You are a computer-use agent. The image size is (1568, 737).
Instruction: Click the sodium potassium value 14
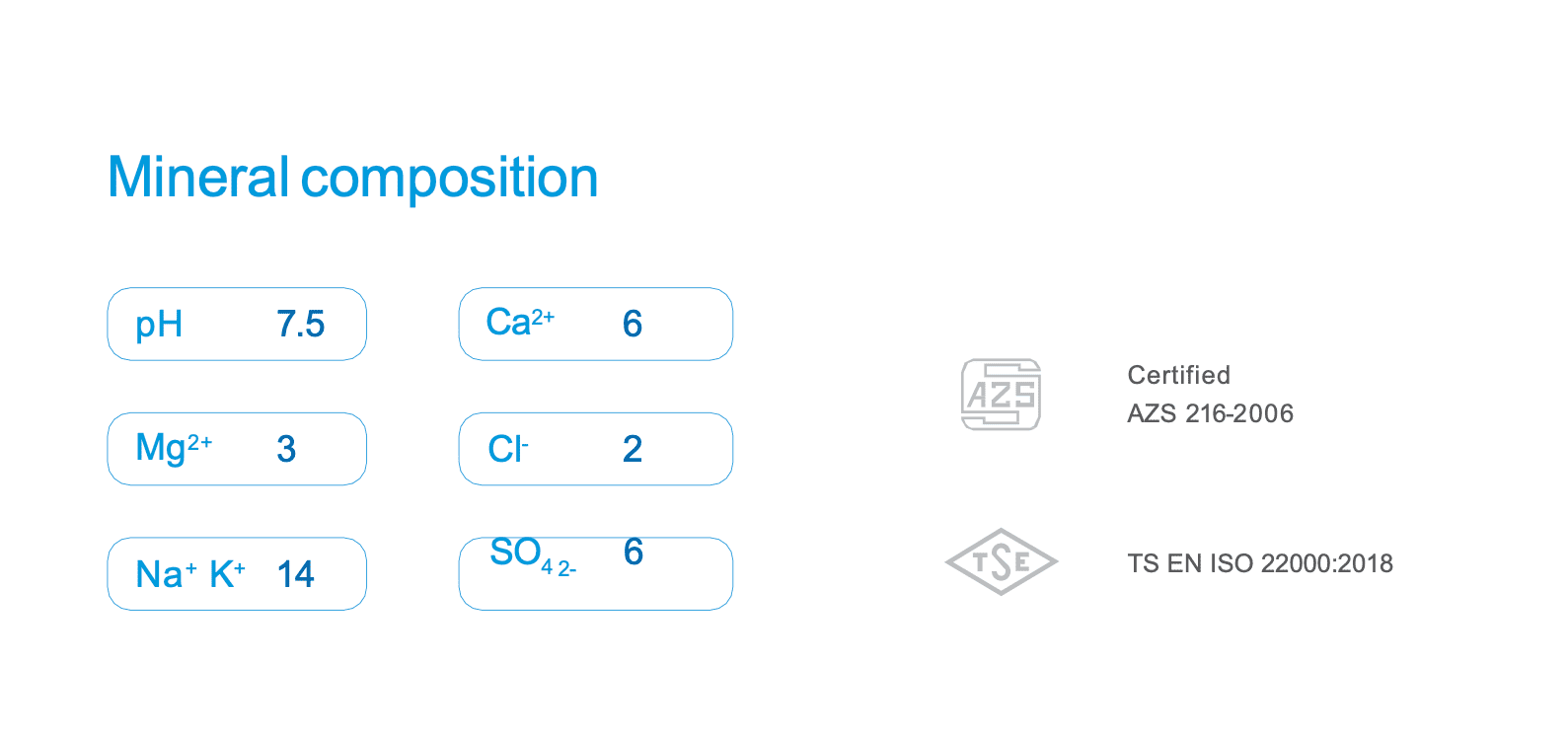pyautogui.click(x=295, y=574)
